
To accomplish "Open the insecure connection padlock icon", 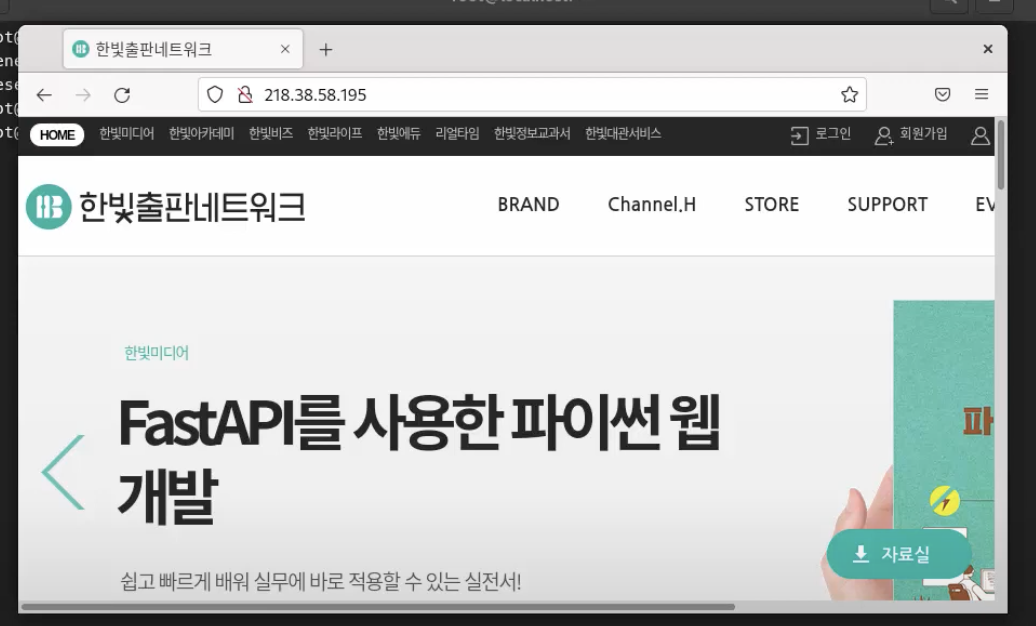I will coord(245,95).
